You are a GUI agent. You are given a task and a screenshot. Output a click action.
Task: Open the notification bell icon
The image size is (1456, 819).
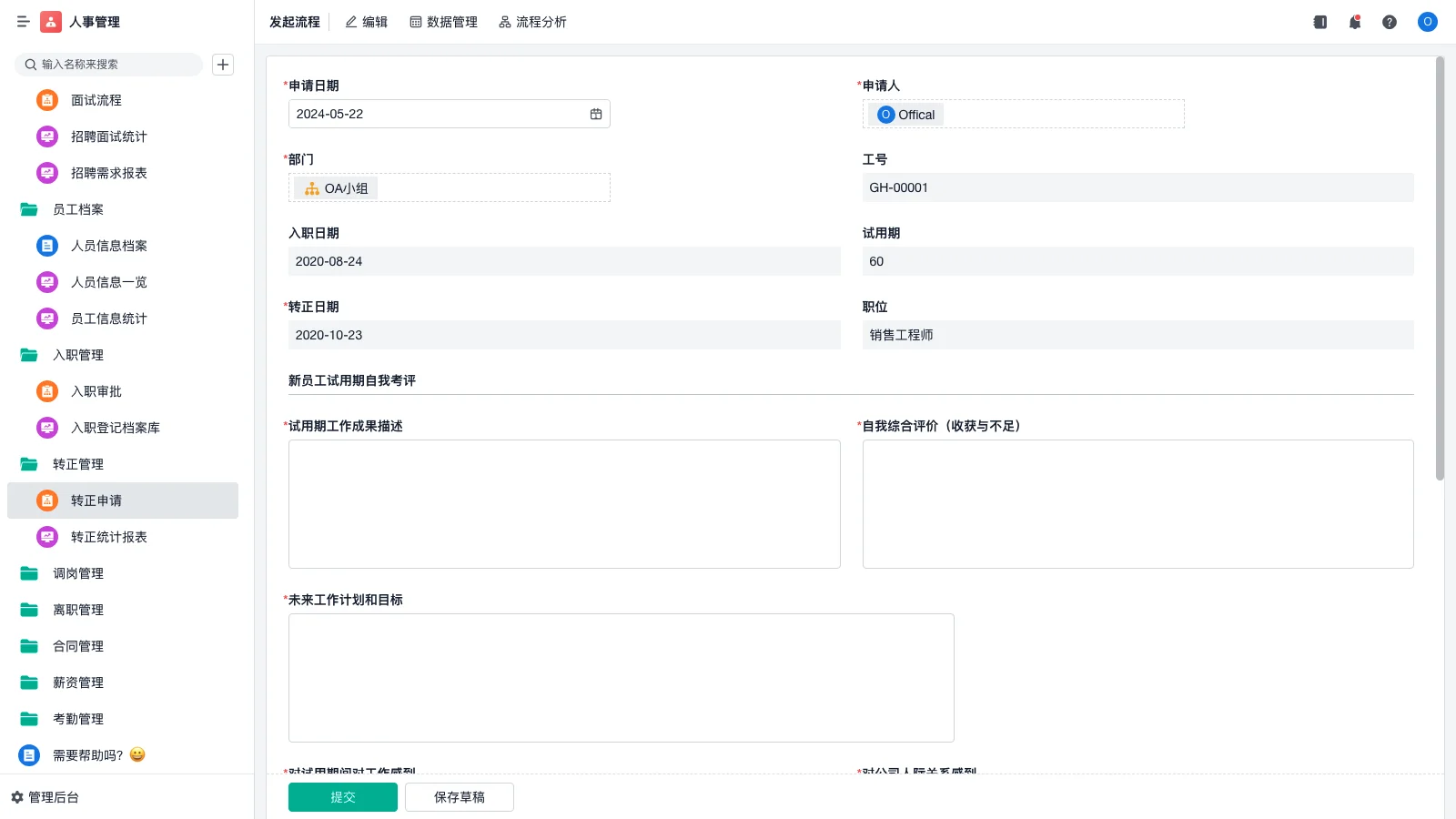tap(1354, 22)
